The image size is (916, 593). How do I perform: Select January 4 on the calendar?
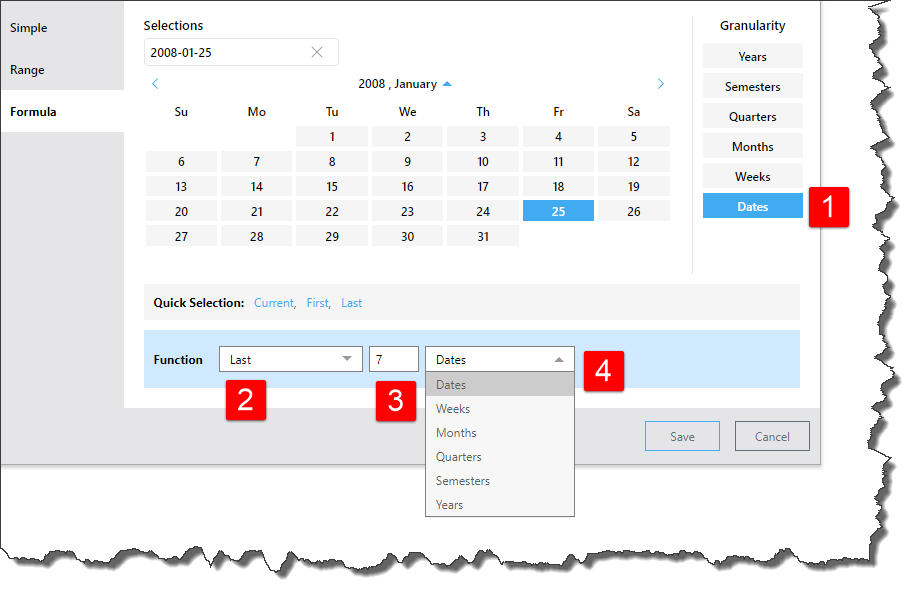point(558,136)
